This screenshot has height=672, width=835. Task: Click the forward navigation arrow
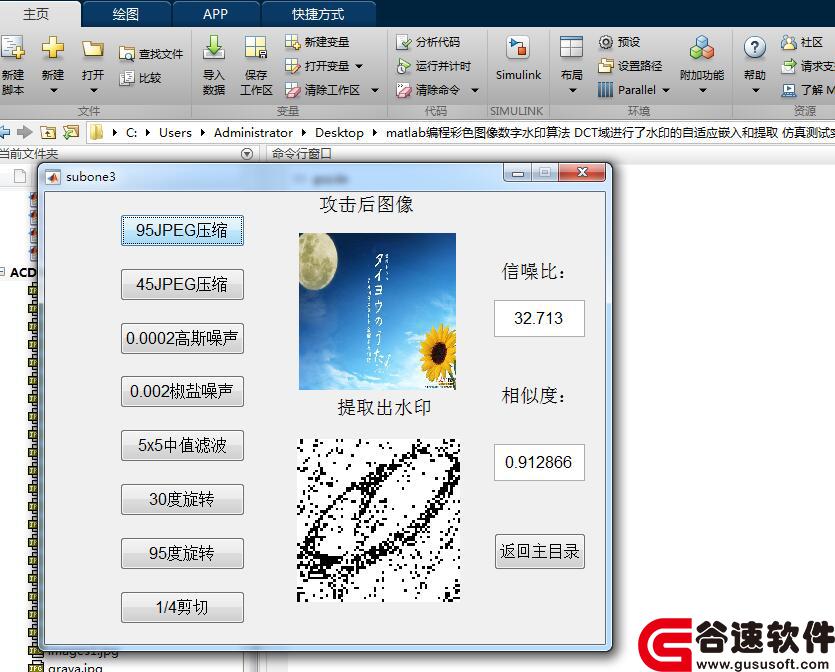coord(24,132)
